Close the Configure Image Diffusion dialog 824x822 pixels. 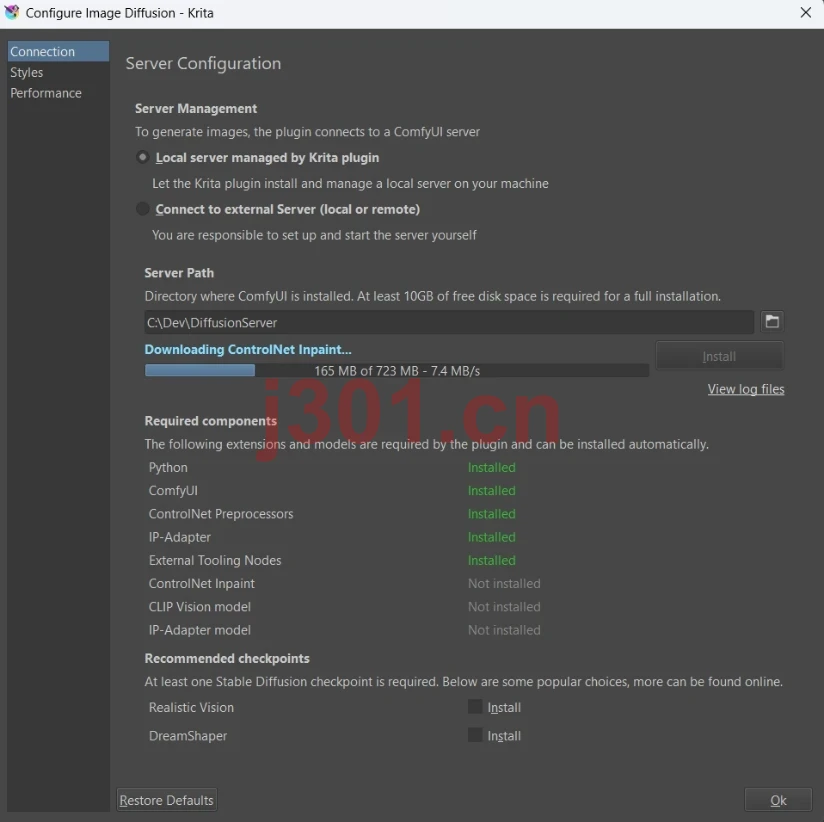pos(805,12)
